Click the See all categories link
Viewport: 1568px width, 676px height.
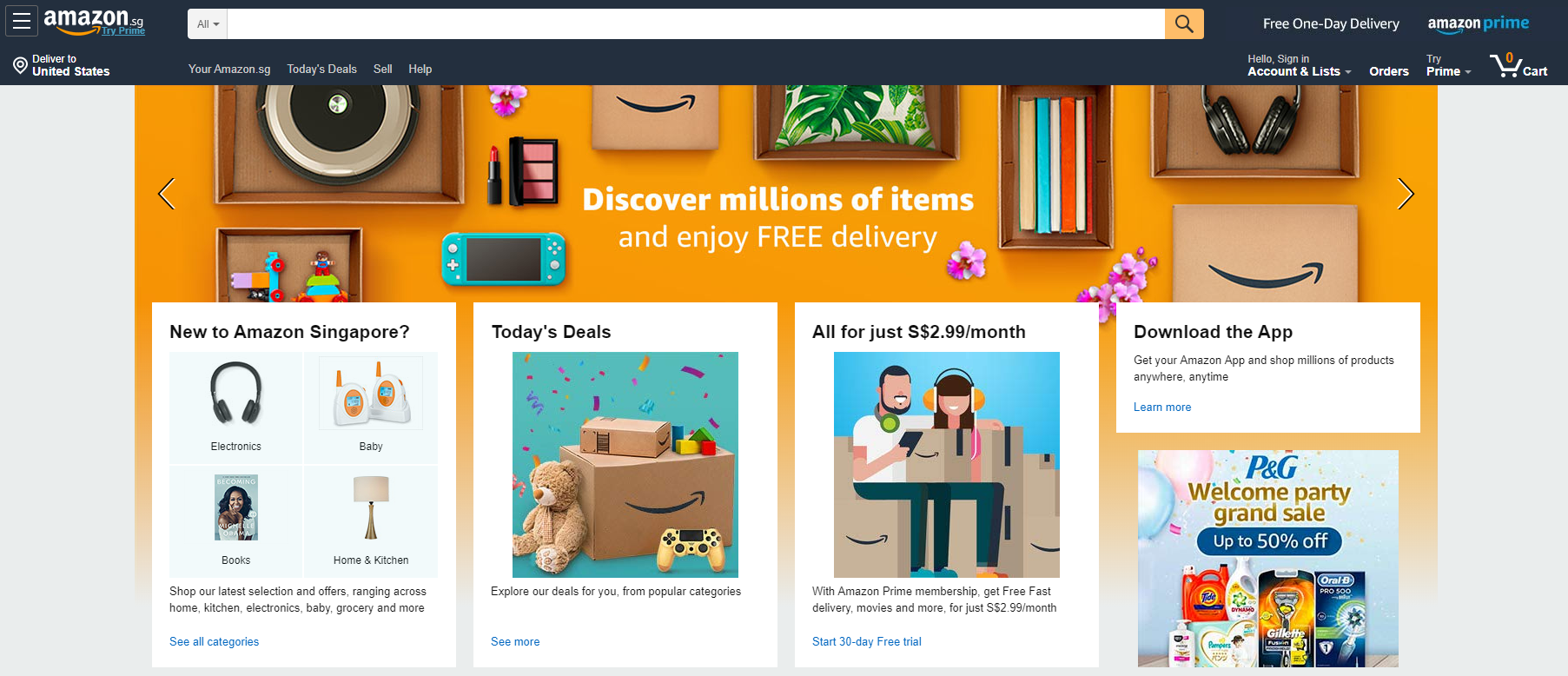[x=214, y=641]
